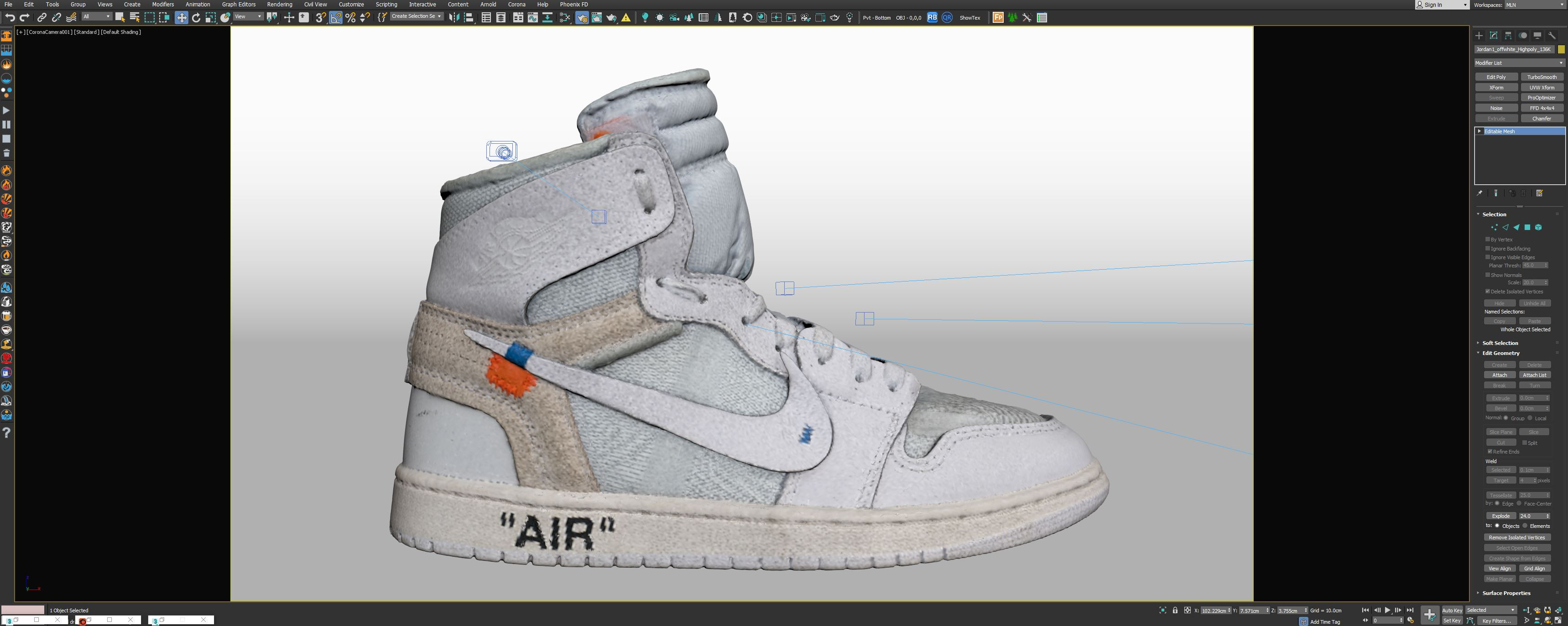Toggle the 3D Snaps icon
The height and width of the screenshot is (626, 1568).
321,18
